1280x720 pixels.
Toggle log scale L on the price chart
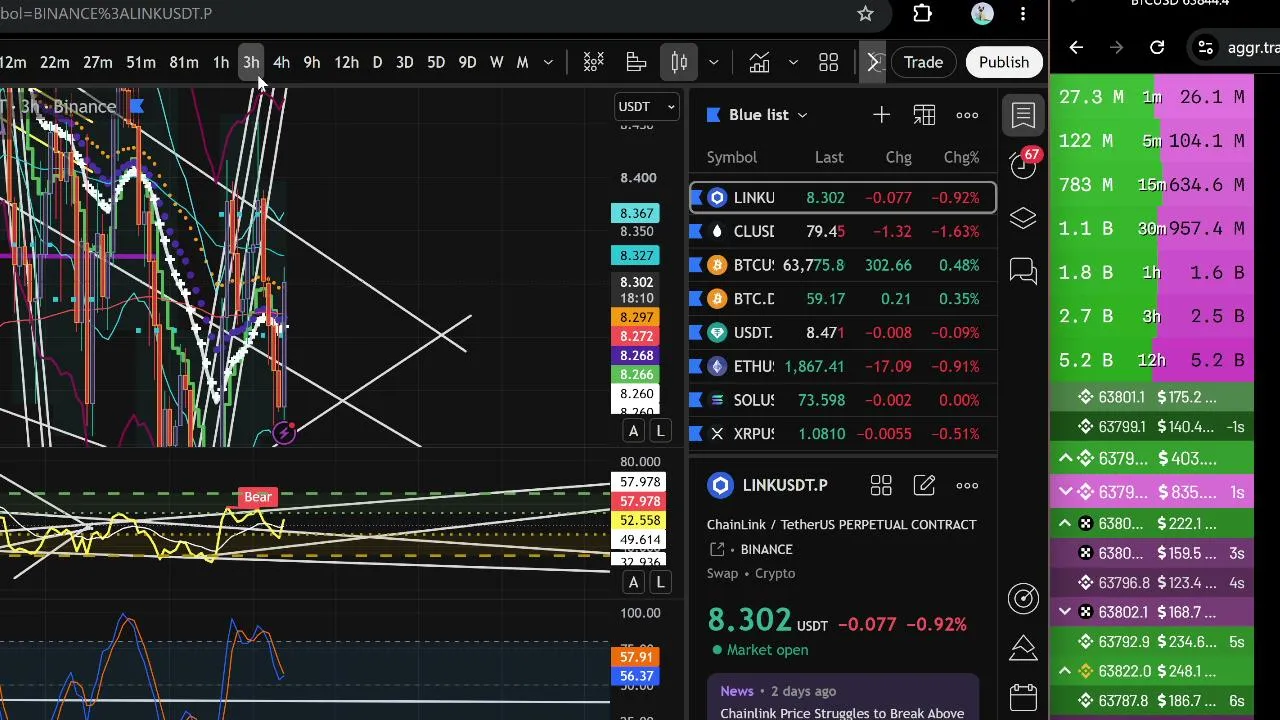660,431
